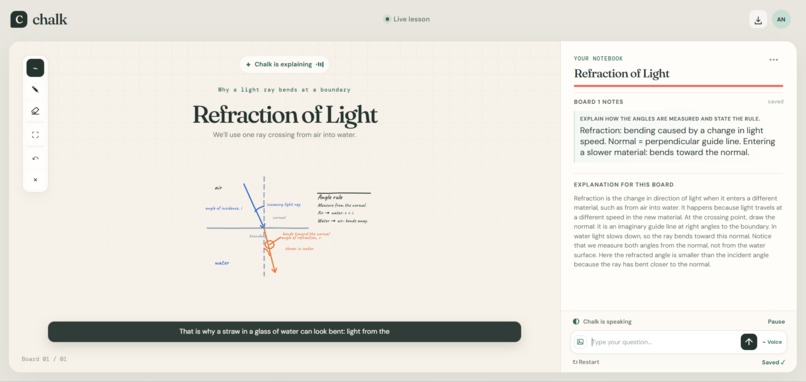Click the 'Board 01 / 01' counter
Image resolution: width=806 pixels, height=382 pixels.
44,359
